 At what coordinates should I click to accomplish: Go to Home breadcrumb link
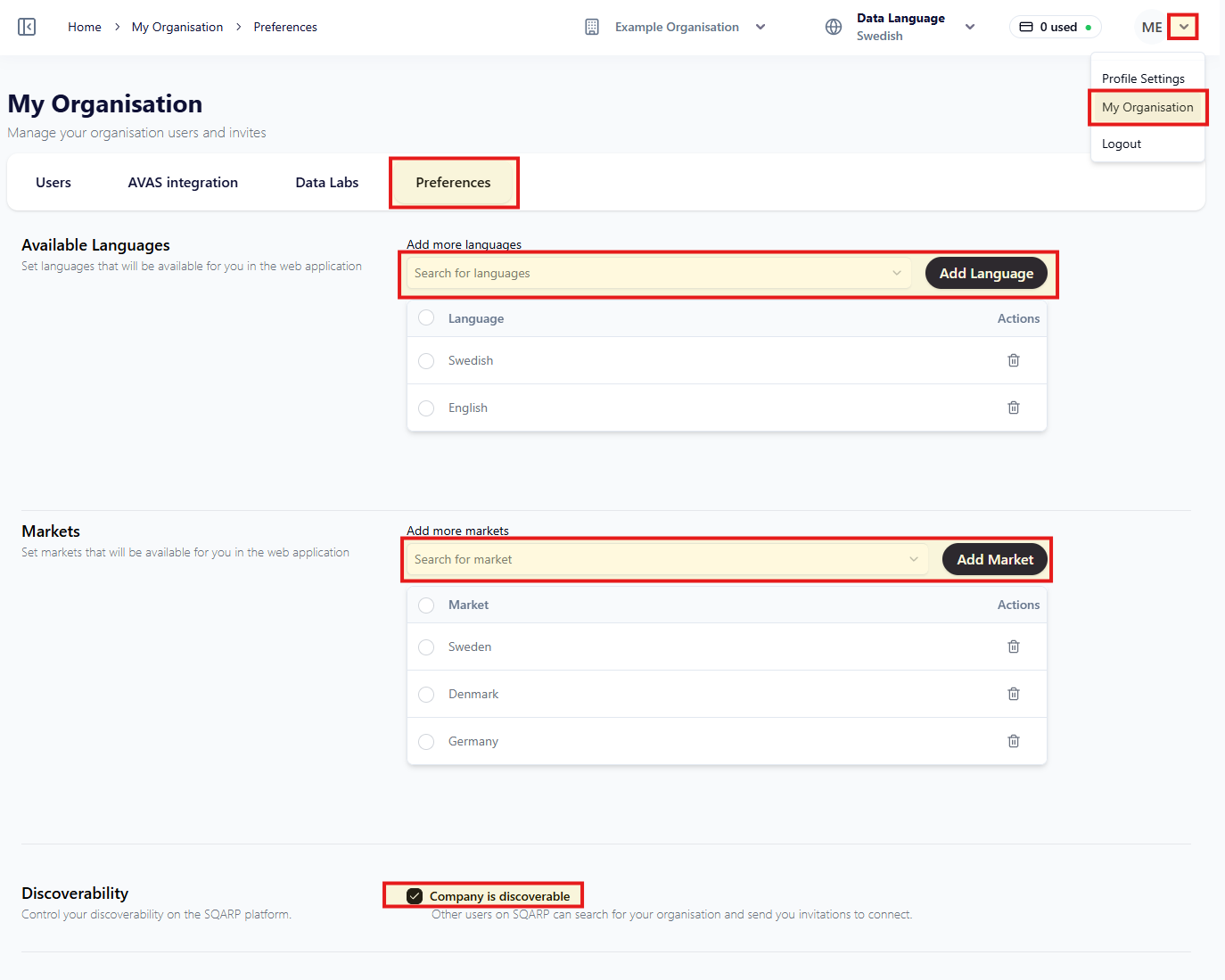[85, 27]
